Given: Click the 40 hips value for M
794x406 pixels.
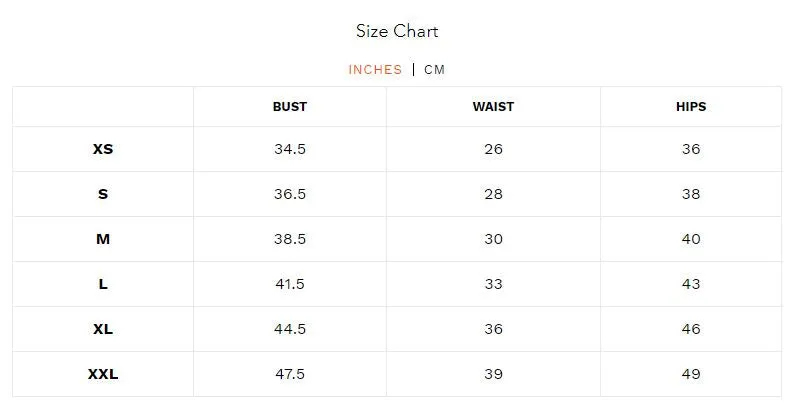Looking at the screenshot, I should coord(691,239).
